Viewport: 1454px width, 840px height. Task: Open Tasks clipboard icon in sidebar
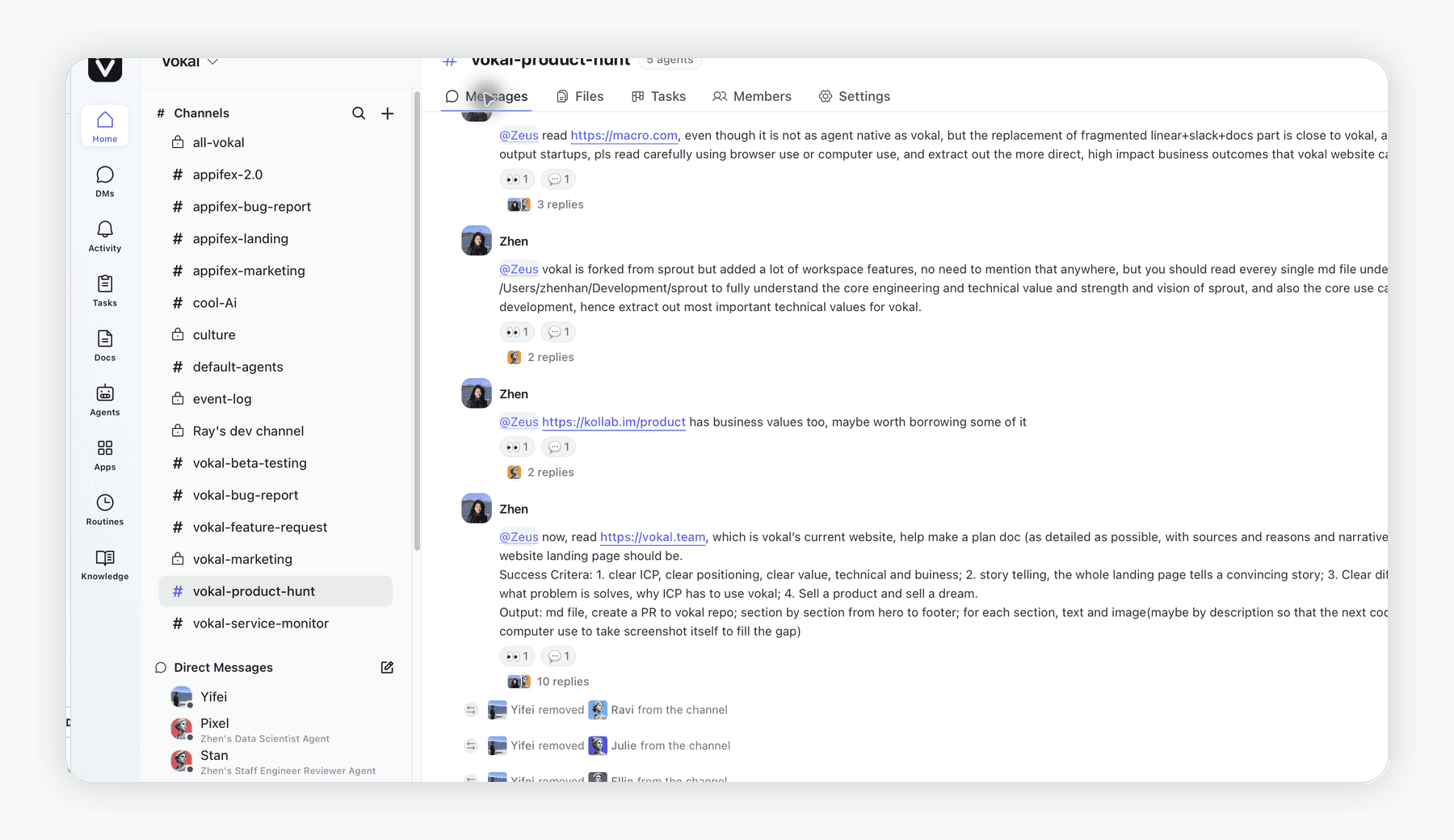point(105,291)
